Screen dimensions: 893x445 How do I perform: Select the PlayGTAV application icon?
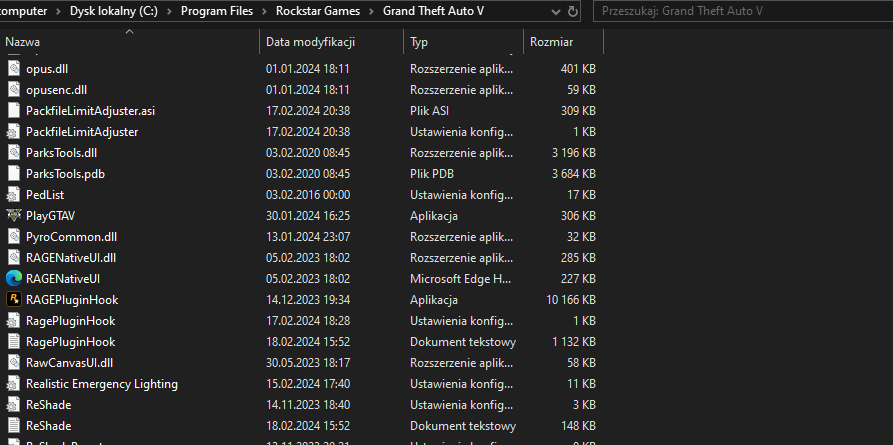tap(14, 215)
